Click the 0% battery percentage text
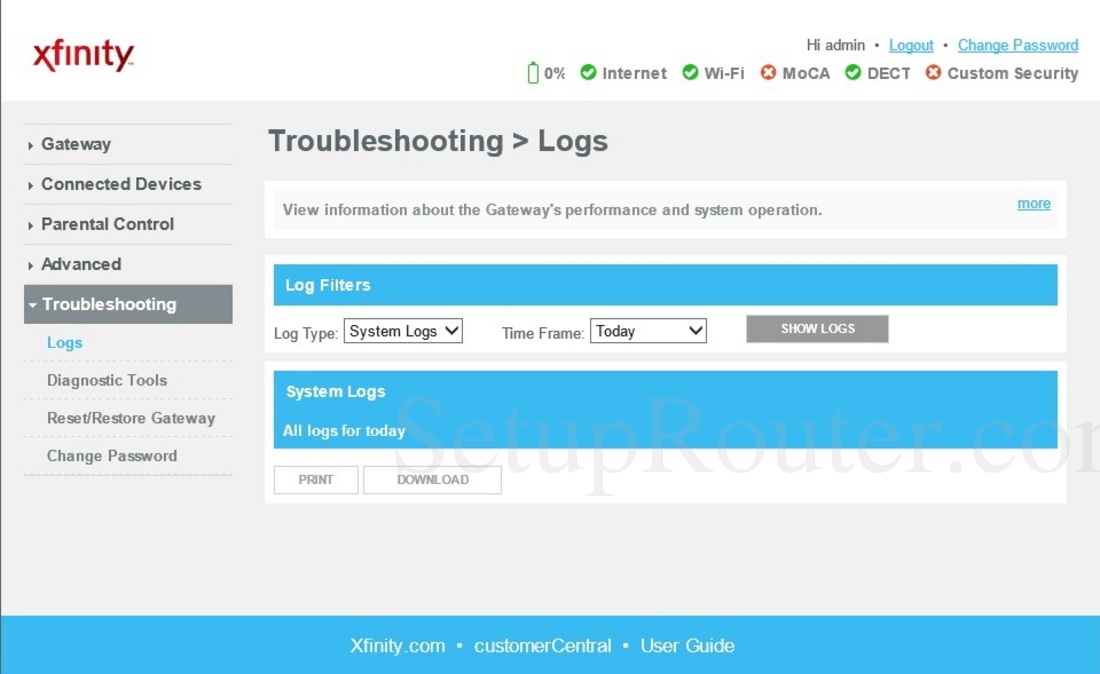Screen dimensions: 1100x674 click(554, 73)
